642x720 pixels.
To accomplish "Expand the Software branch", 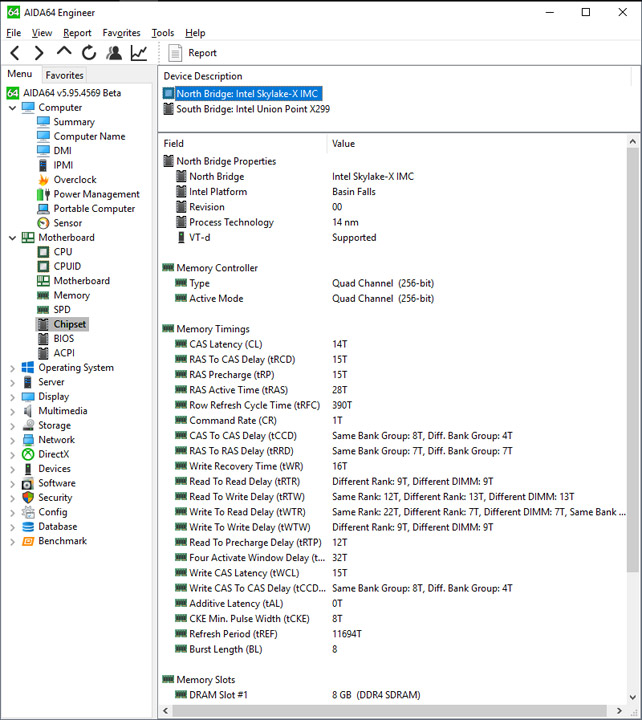I will (12, 484).
